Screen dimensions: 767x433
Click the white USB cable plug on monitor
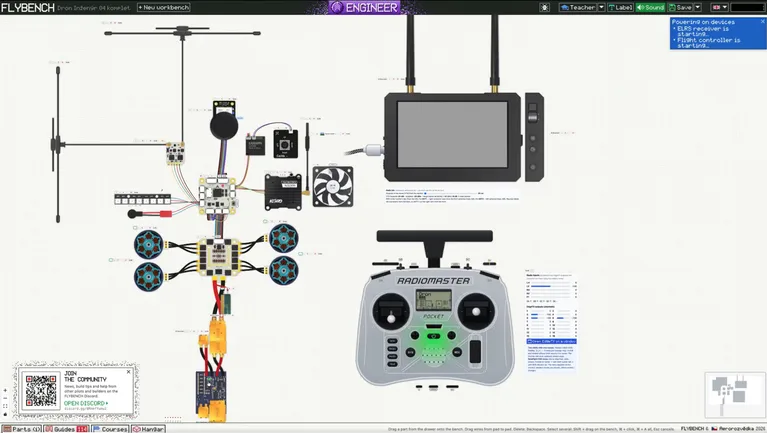374,149
